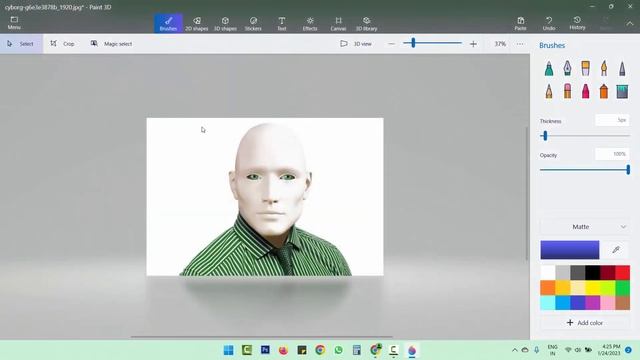
Task: Pick the black color swatch
Action: click(593, 273)
